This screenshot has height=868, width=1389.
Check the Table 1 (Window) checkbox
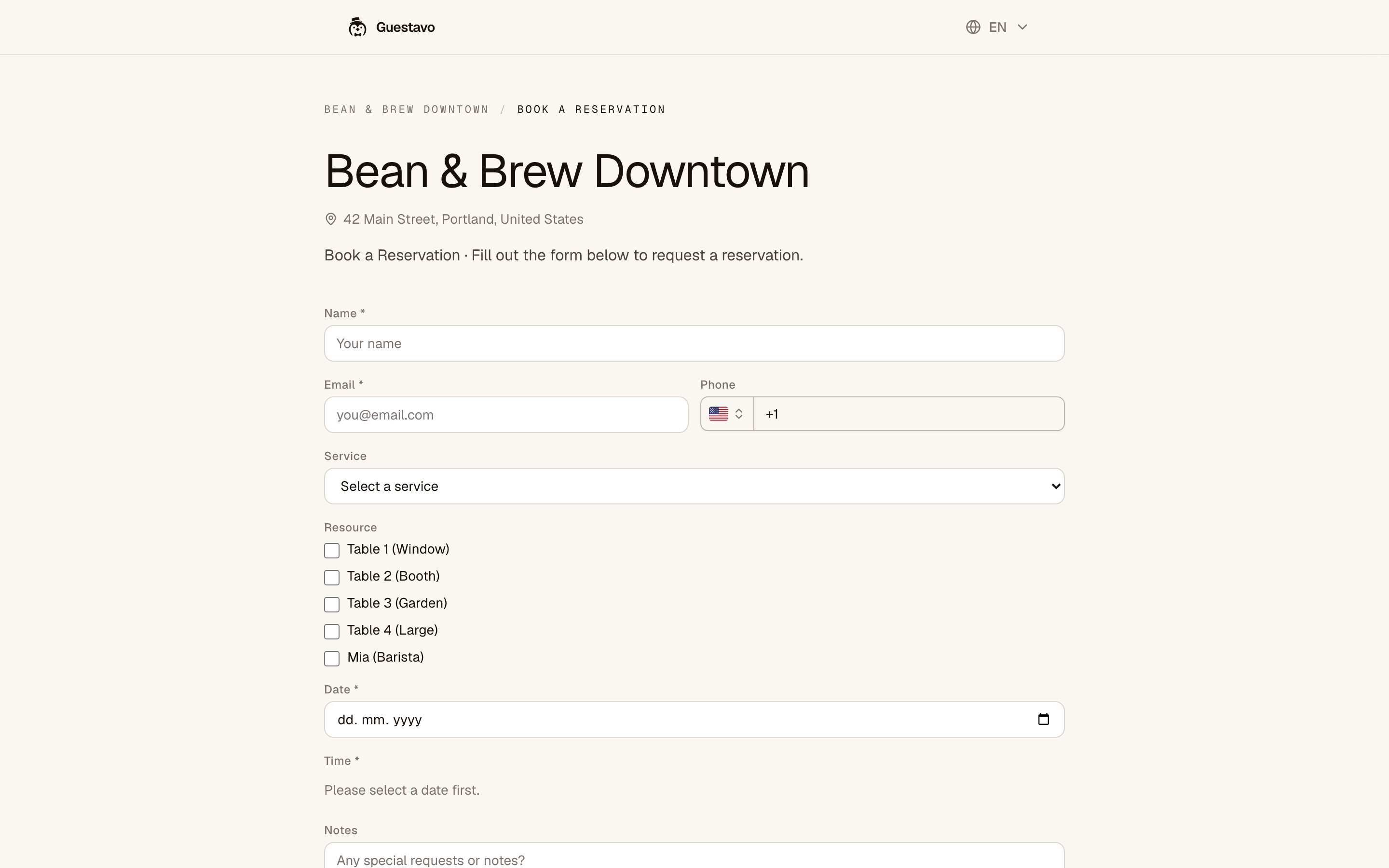(x=332, y=551)
